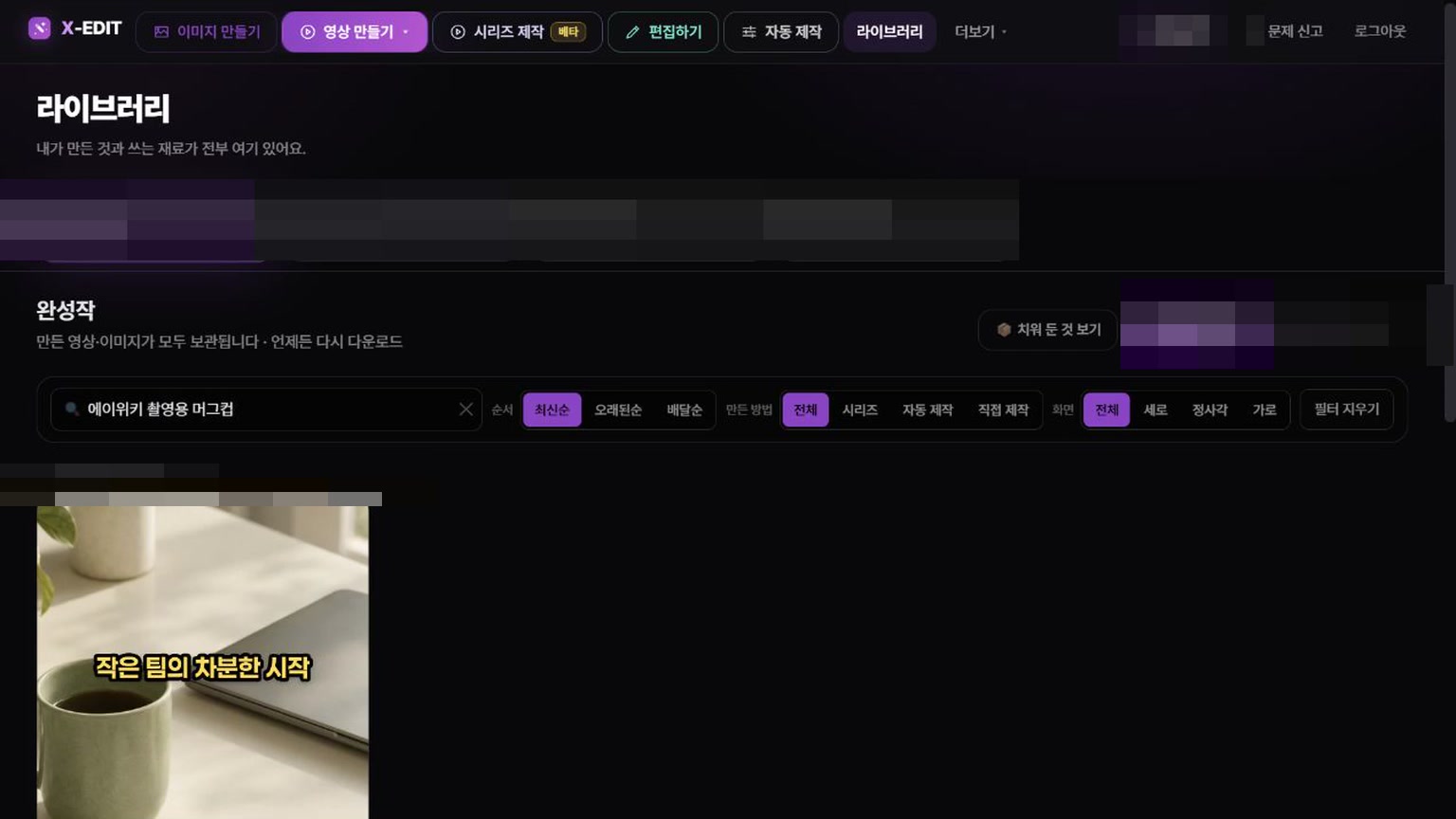This screenshot has width=1456, height=819.
Task: Click the X-EDIT logo icon
Action: (39, 28)
